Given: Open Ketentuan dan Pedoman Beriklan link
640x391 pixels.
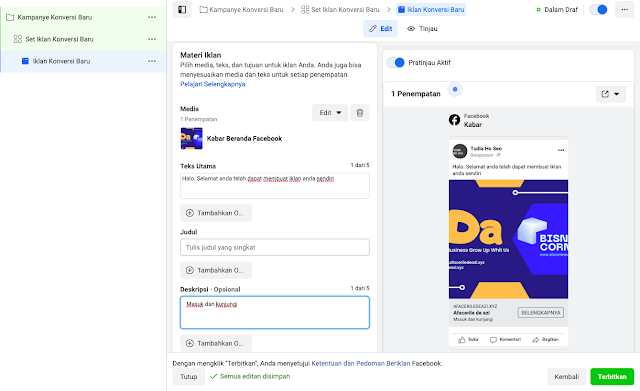Looking at the screenshot, I should pyautogui.click(x=361, y=363).
